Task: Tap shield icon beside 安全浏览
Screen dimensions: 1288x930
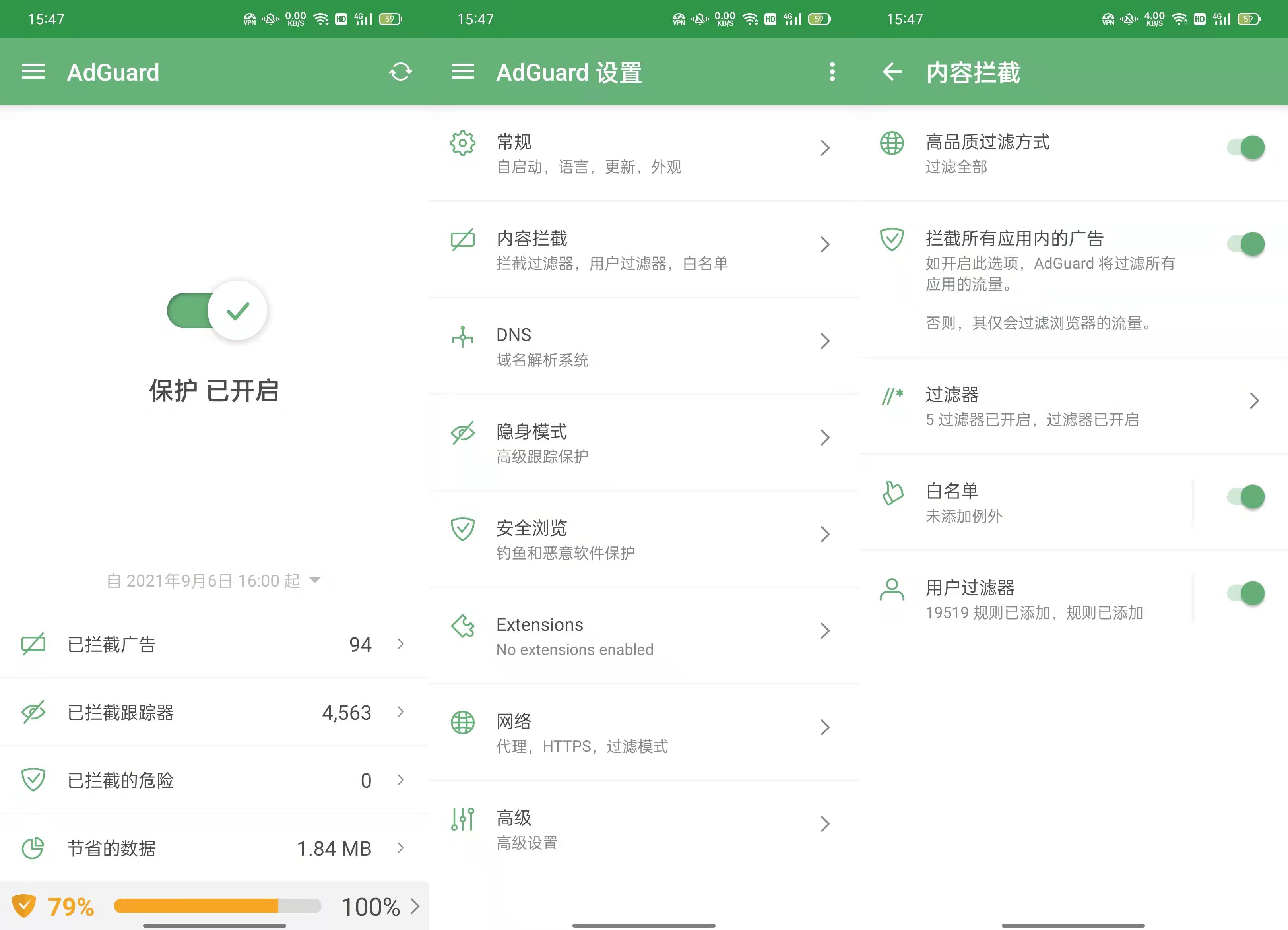Action: 462,529
